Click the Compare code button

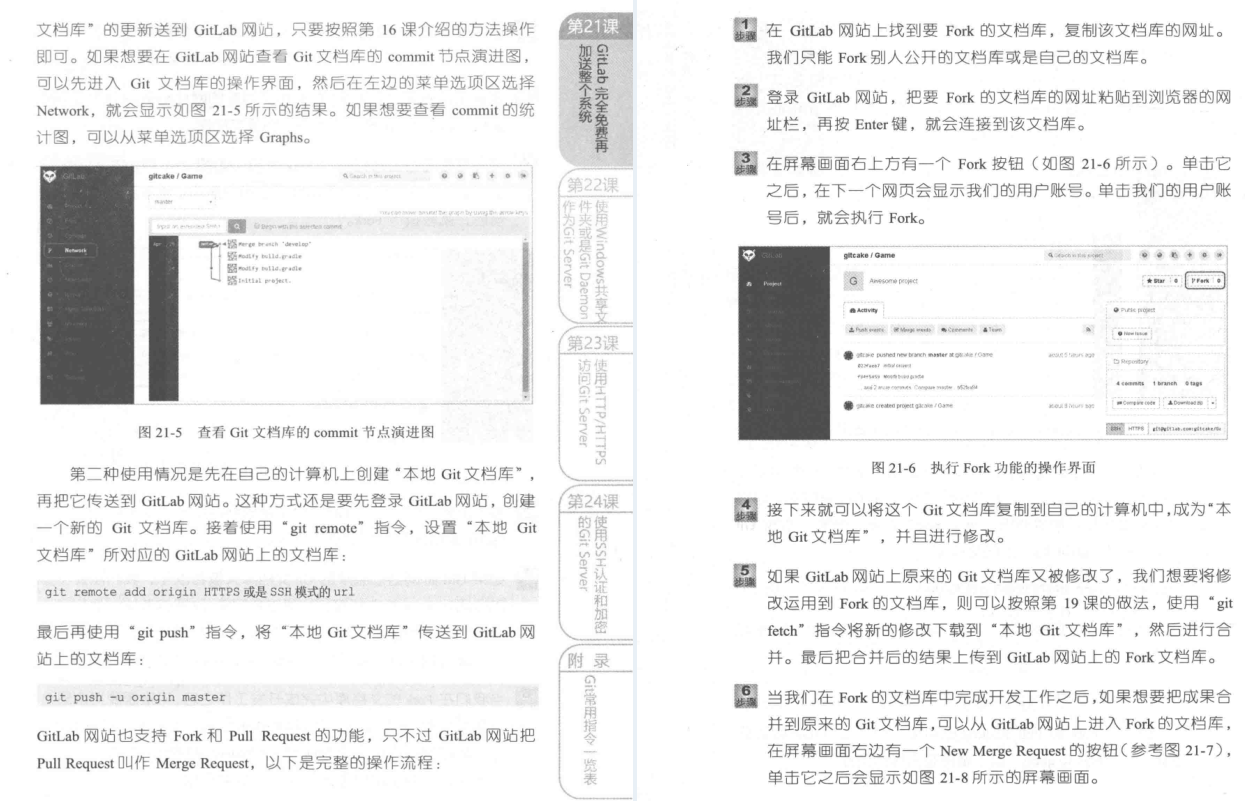(1136, 403)
